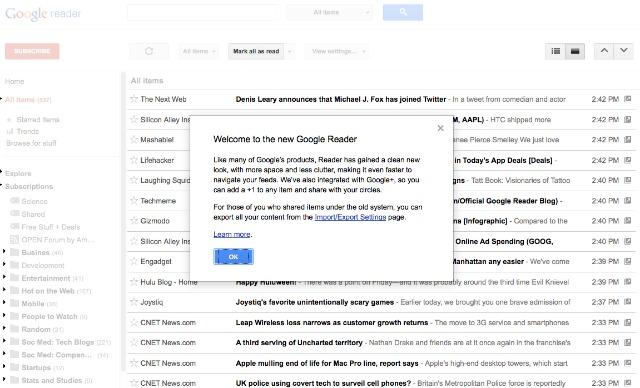Go to next item arrow

point(623,51)
